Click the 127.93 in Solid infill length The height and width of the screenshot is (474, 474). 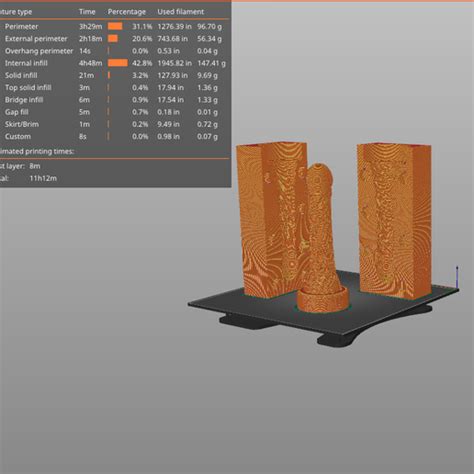pos(172,75)
